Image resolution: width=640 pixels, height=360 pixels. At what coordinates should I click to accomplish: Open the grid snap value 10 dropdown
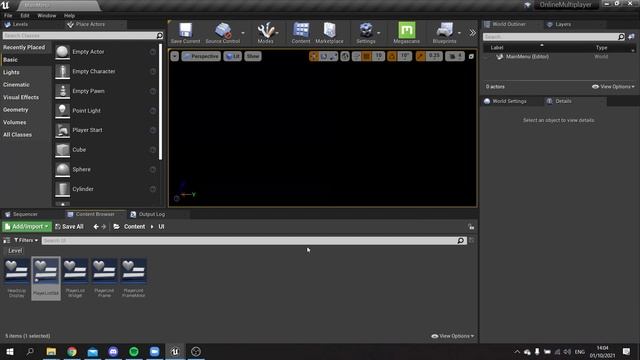coord(378,56)
